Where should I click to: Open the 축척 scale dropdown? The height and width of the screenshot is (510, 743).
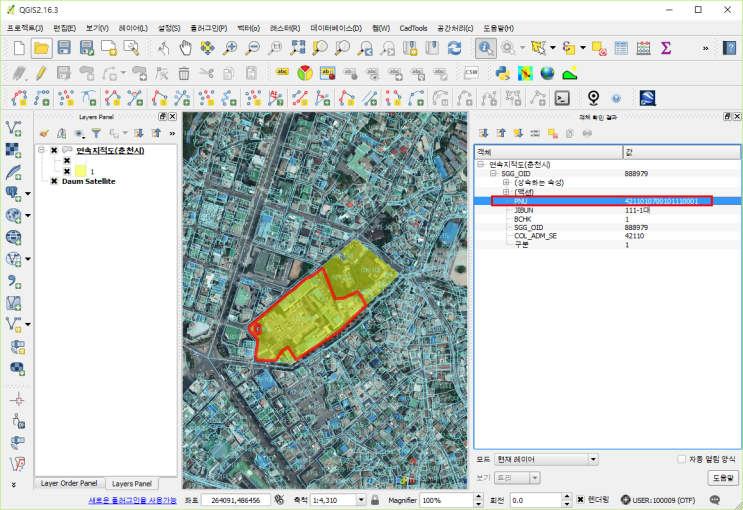[x=361, y=499]
